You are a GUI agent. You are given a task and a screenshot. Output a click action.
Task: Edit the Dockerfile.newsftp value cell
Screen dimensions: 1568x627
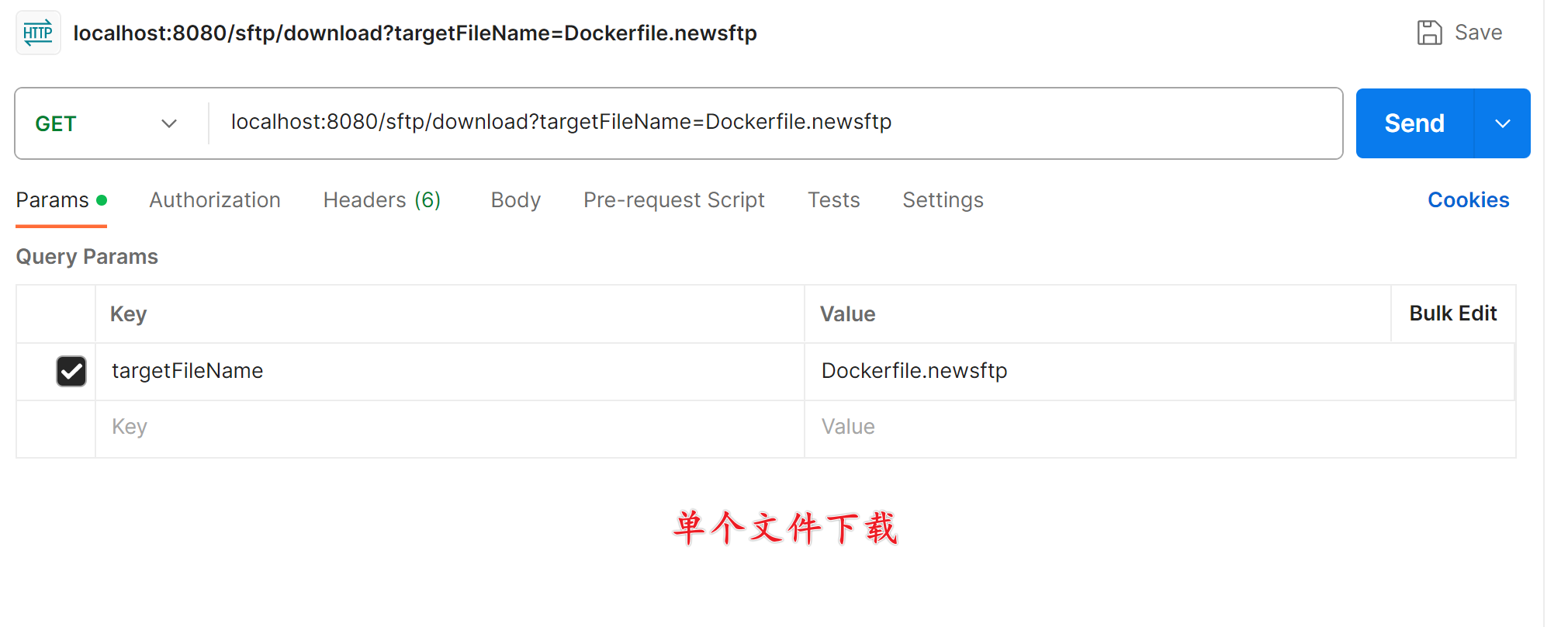[1159, 371]
